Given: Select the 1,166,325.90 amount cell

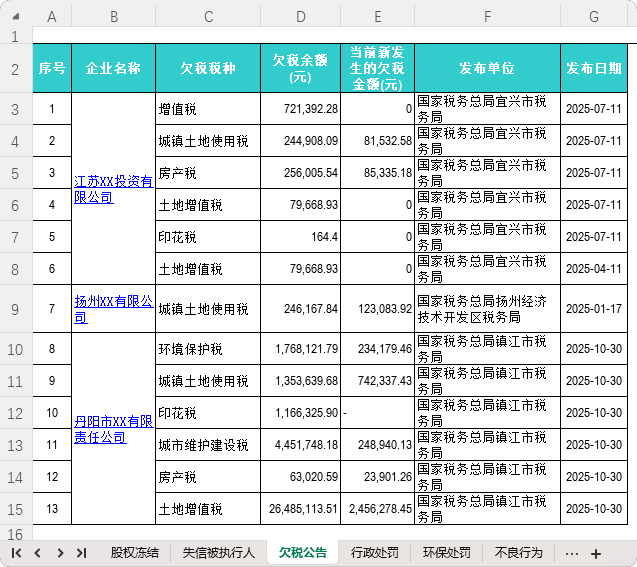Looking at the screenshot, I should click(301, 413).
